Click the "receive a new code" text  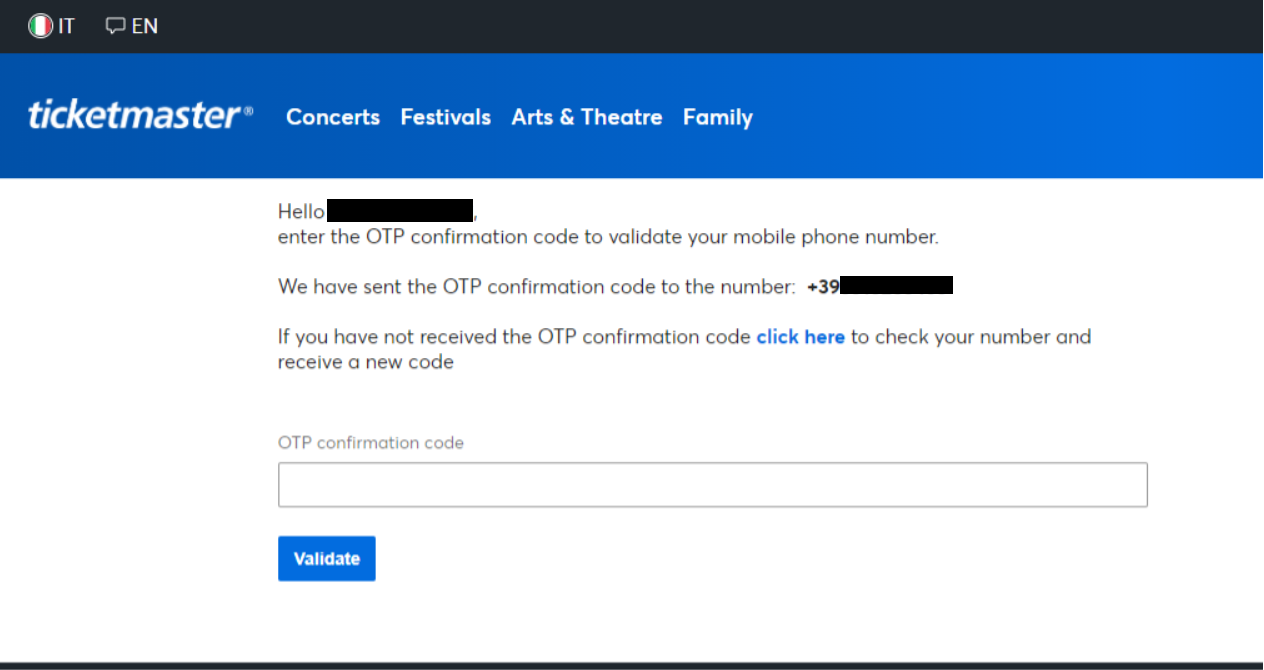(366, 362)
